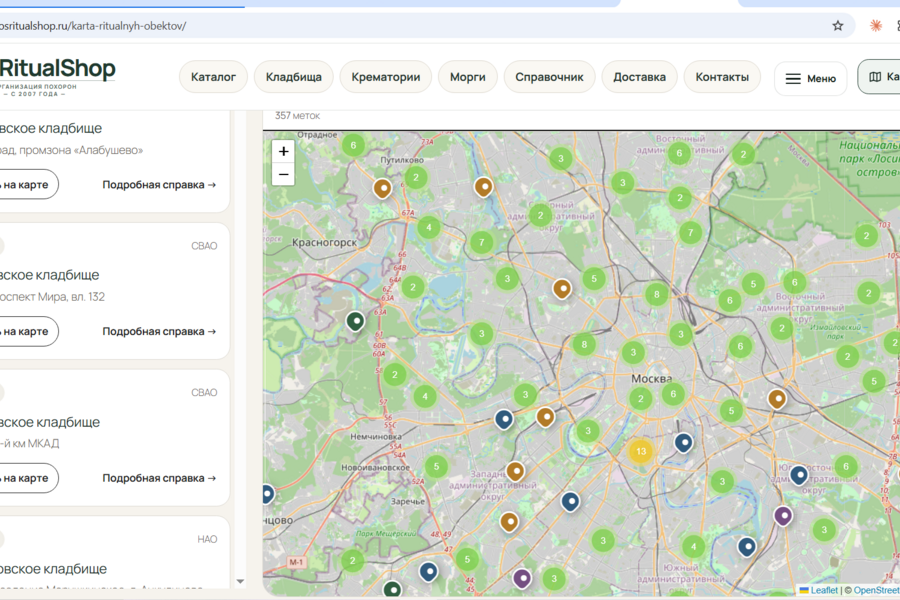Click the blue pin right of cluster 13
The width and height of the screenshot is (900, 600).
point(684,443)
